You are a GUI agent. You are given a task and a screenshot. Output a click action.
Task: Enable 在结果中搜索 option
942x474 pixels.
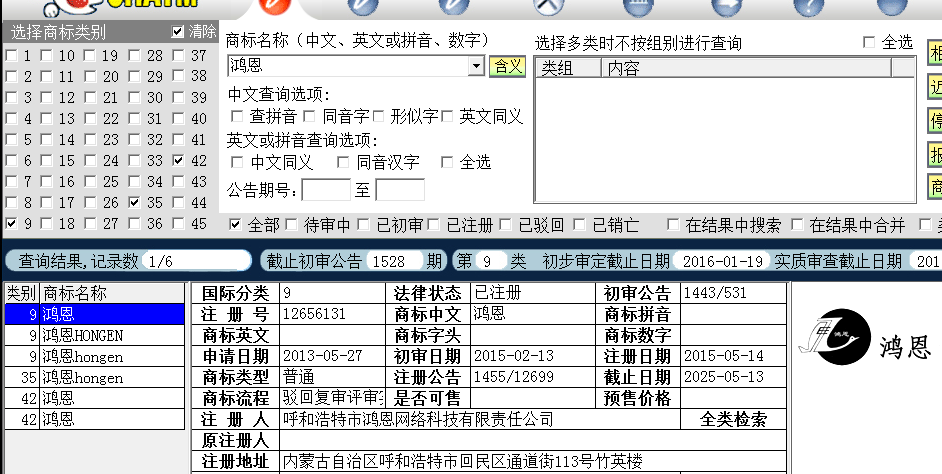(x=673, y=225)
